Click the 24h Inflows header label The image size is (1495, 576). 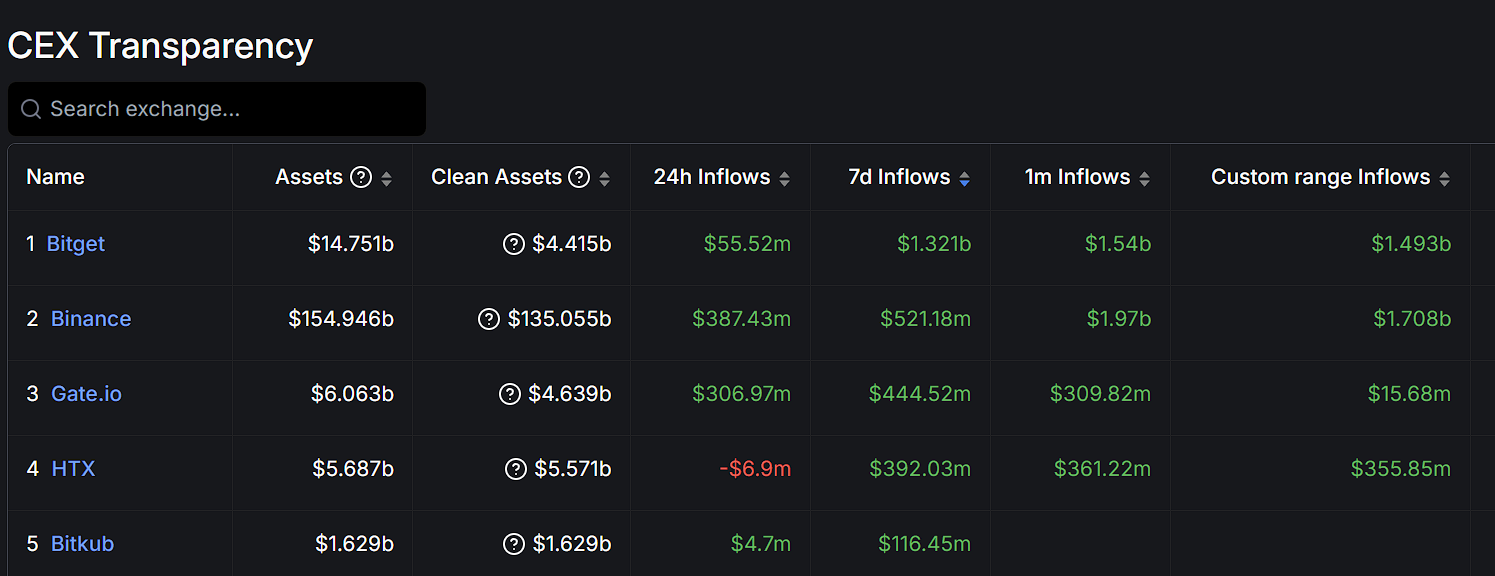tap(712, 177)
